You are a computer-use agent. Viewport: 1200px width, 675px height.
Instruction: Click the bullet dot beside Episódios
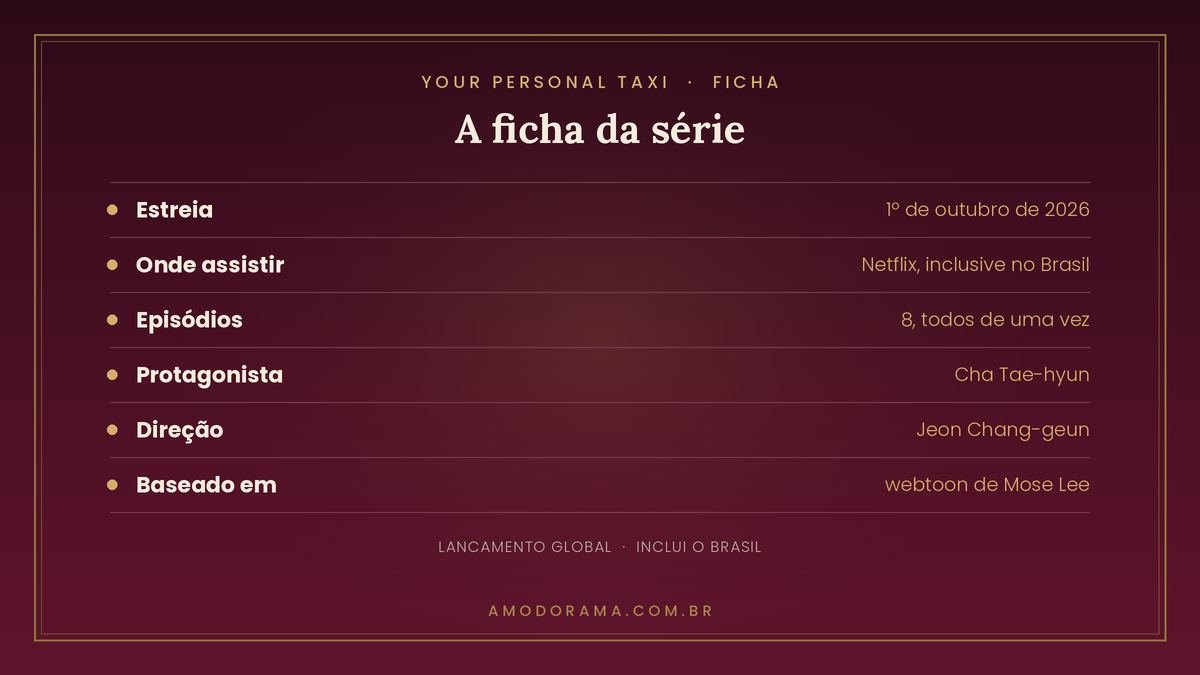click(x=112, y=320)
